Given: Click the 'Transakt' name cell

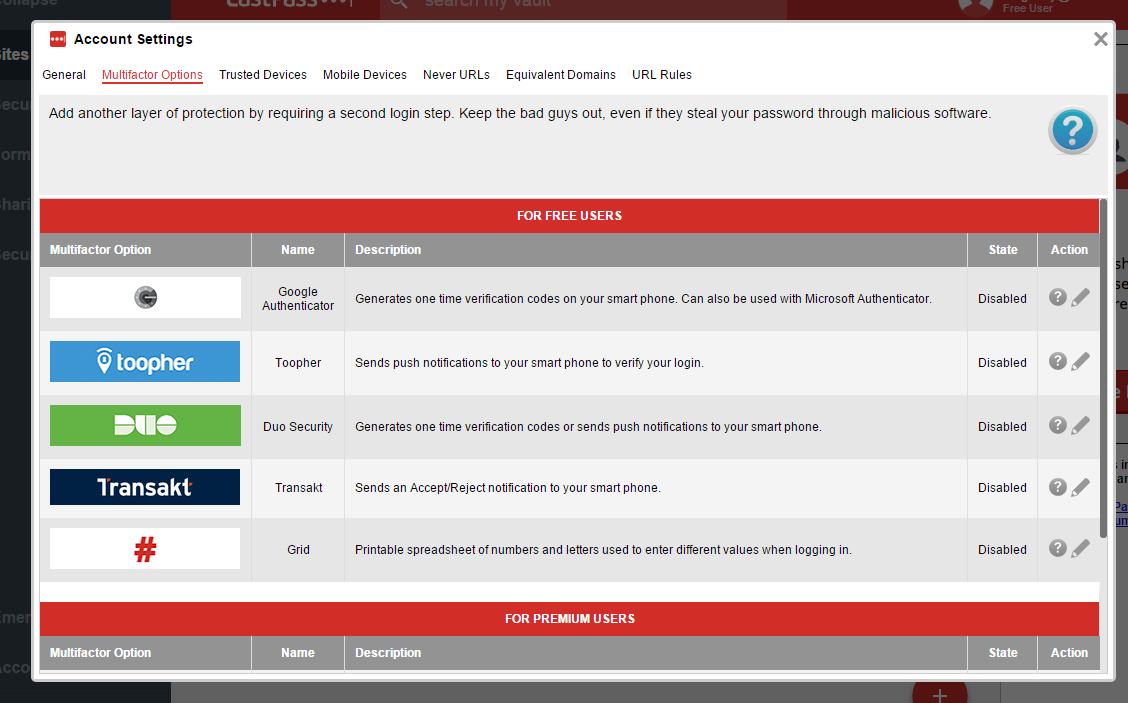Looking at the screenshot, I should click(298, 488).
